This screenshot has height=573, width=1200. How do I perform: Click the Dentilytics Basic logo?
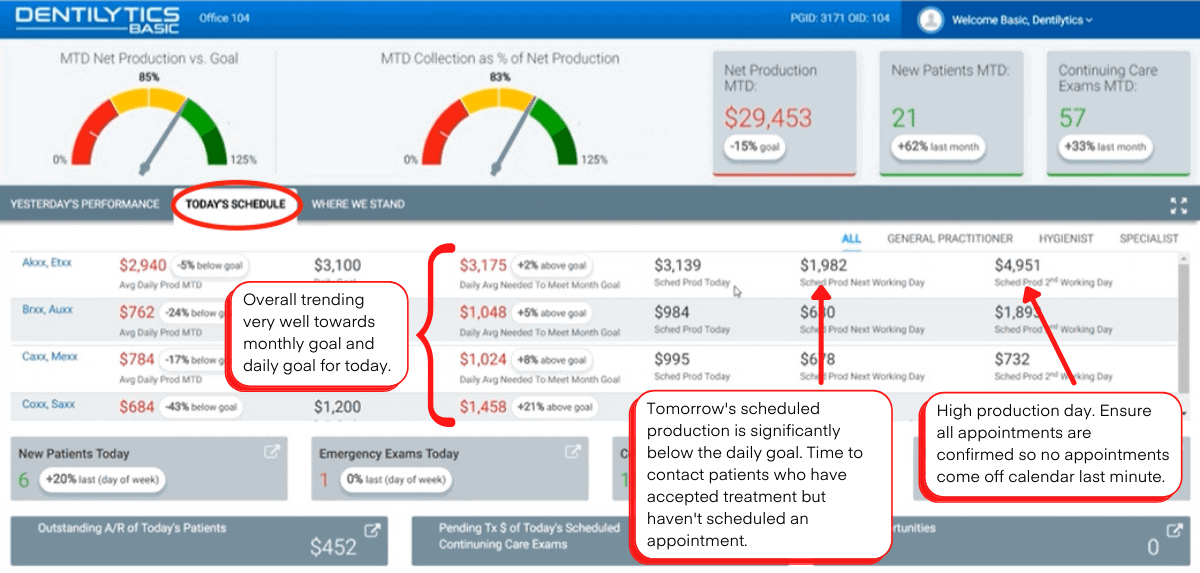(97, 19)
